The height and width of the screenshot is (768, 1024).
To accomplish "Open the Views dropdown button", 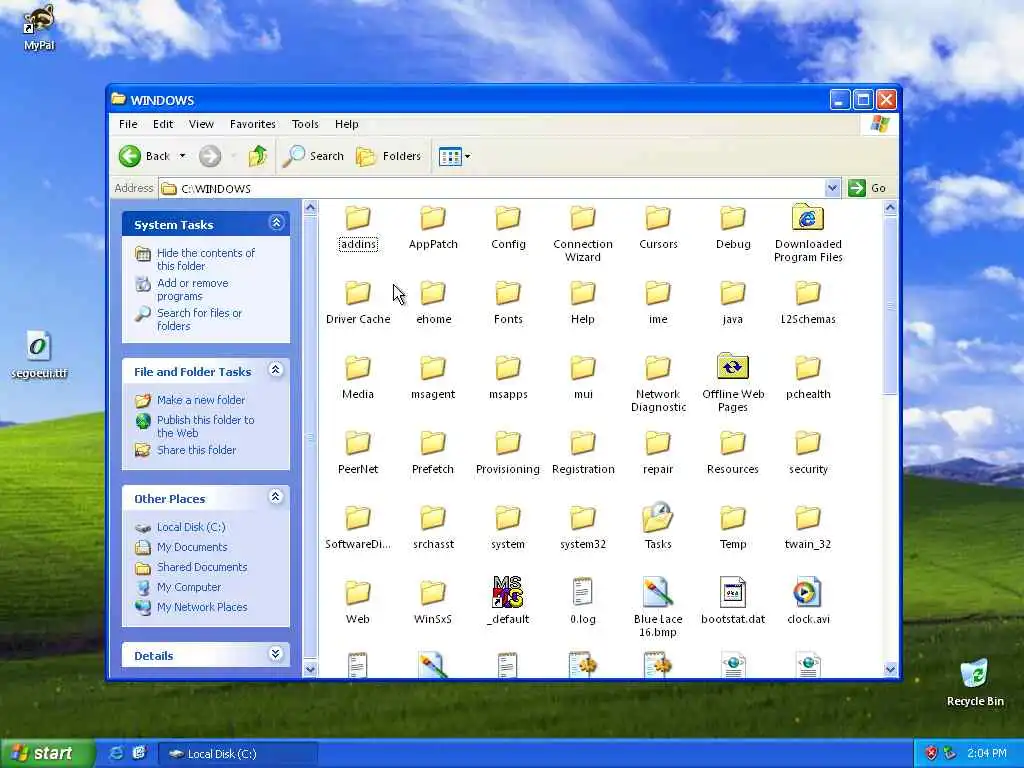I will tap(455, 156).
